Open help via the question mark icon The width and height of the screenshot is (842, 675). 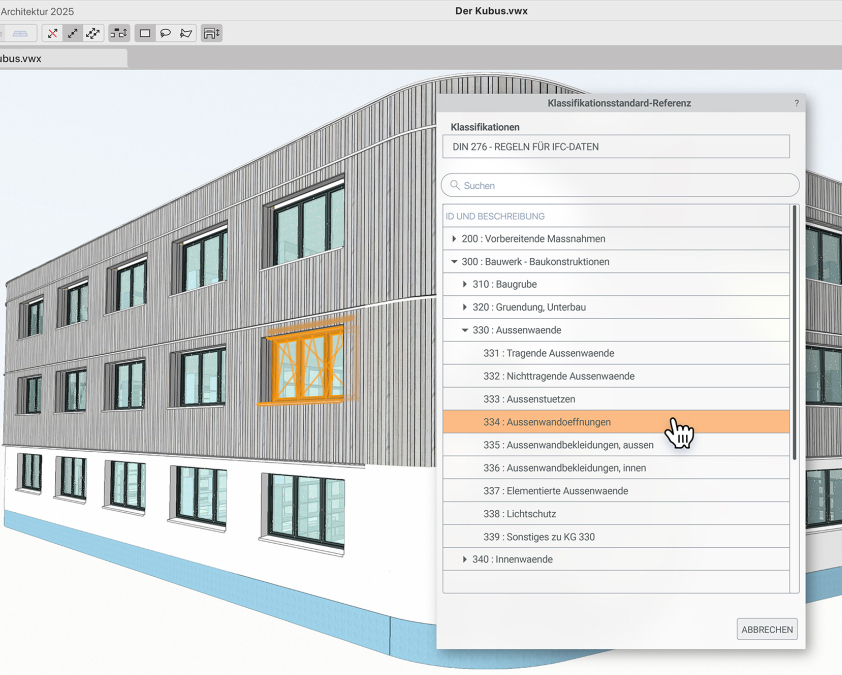[x=797, y=103]
